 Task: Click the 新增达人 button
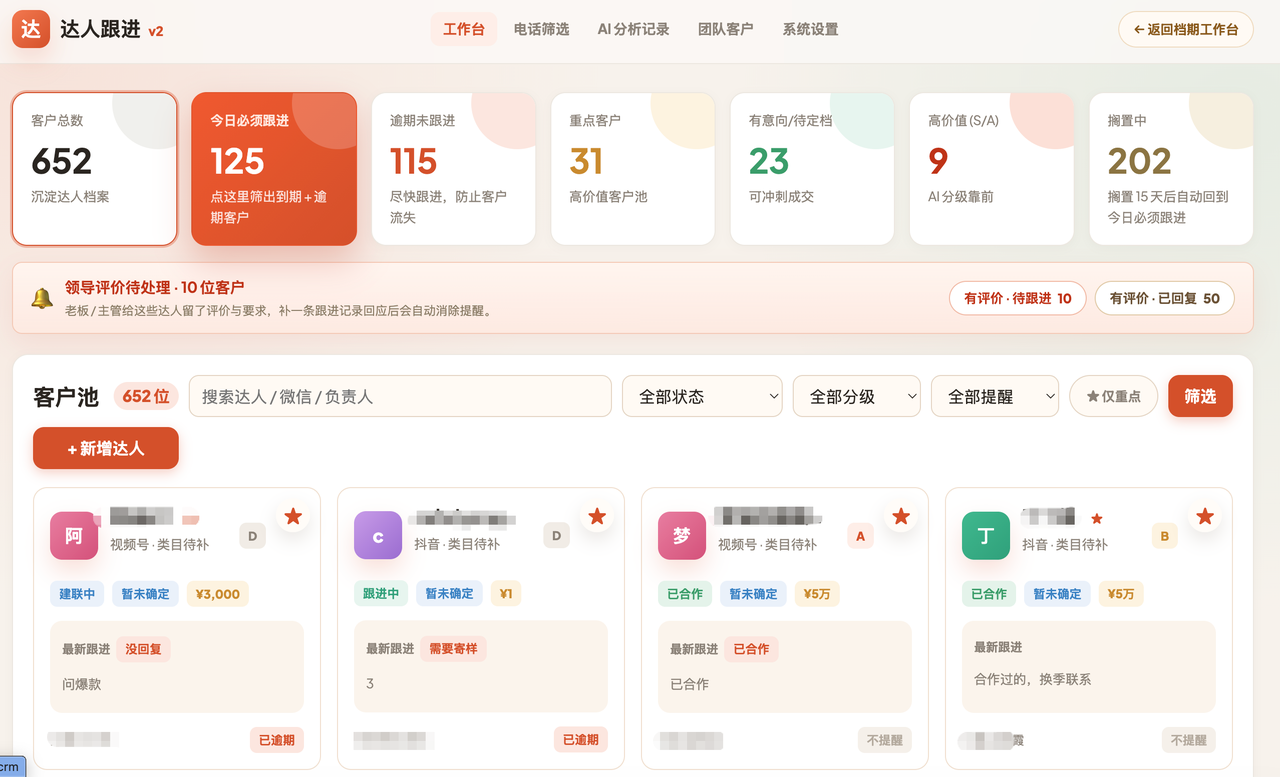[x=106, y=448]
